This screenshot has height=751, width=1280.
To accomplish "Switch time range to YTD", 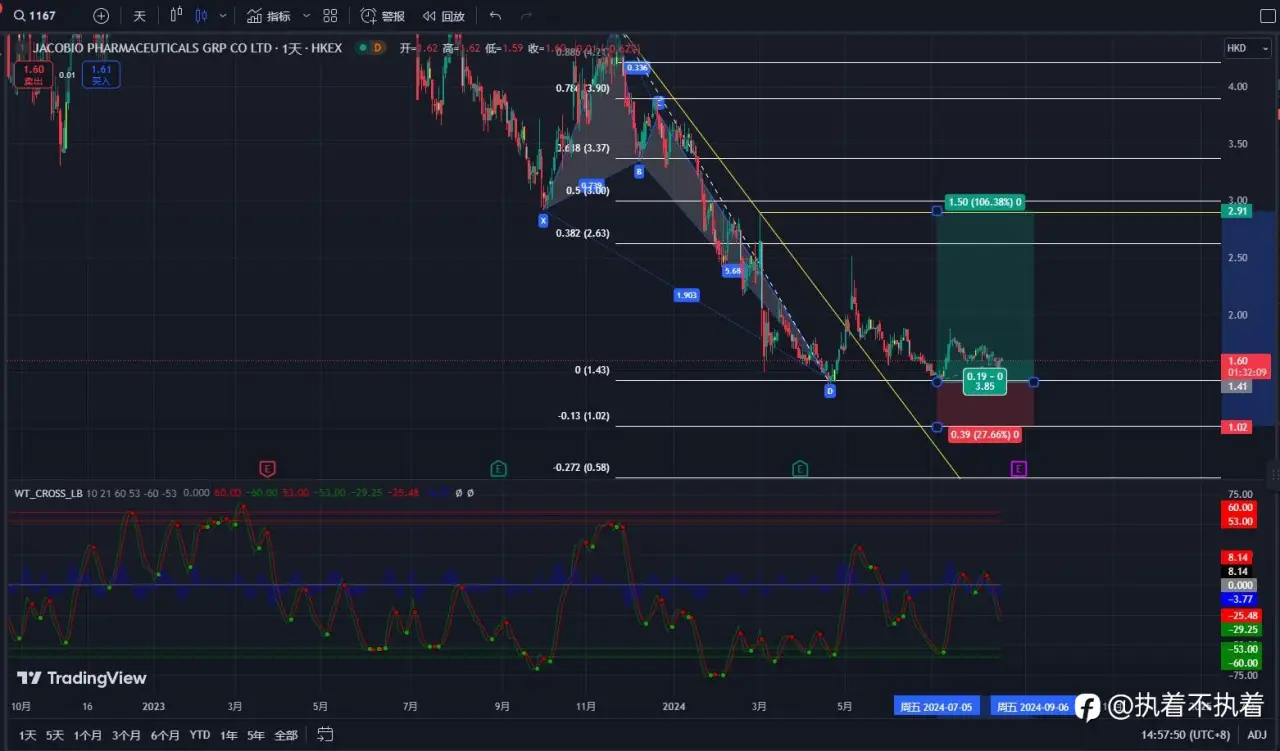I will pyautogui.click(x=200, y=735).
